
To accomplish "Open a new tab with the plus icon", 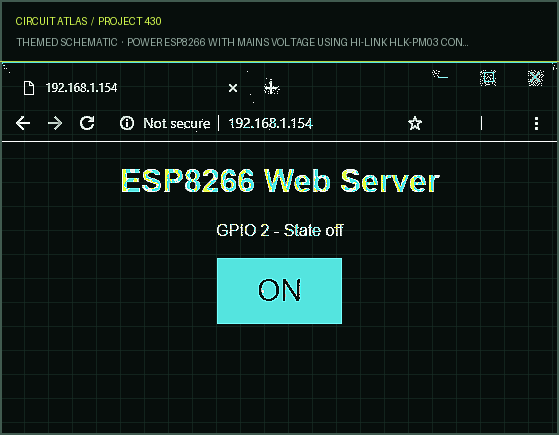I will 272,87.
